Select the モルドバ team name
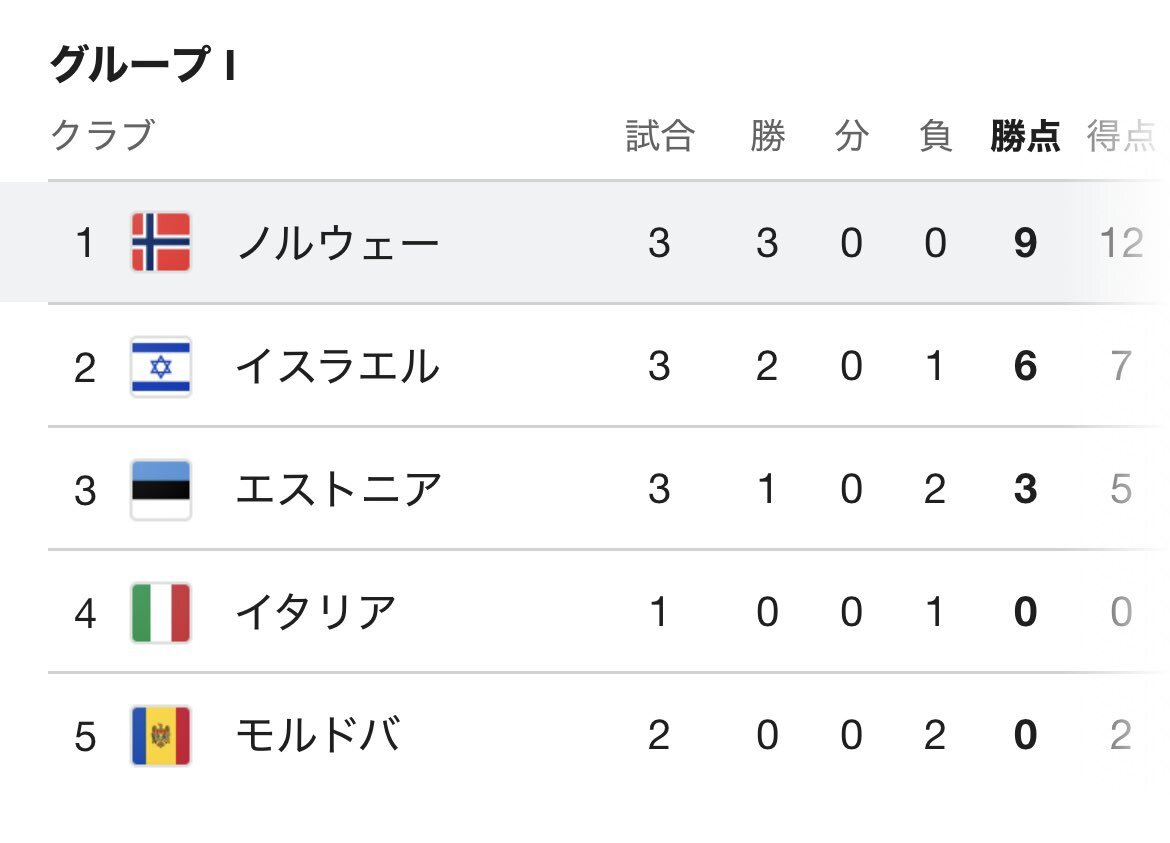The height and width of the screenshot is (843, 1170). click(319, 736)
